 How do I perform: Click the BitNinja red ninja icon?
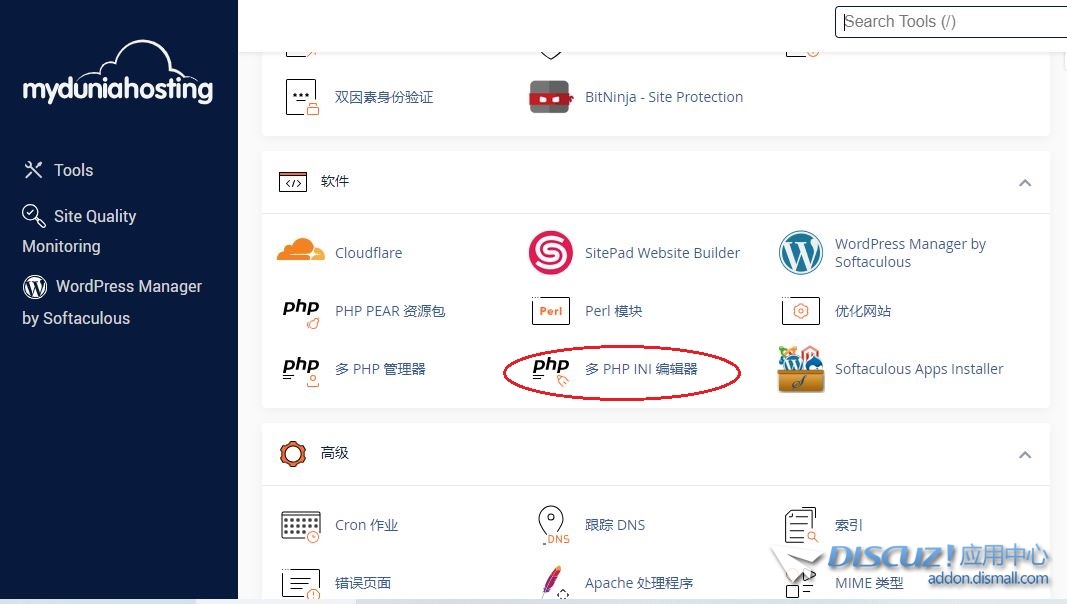(x=550, y=97)
